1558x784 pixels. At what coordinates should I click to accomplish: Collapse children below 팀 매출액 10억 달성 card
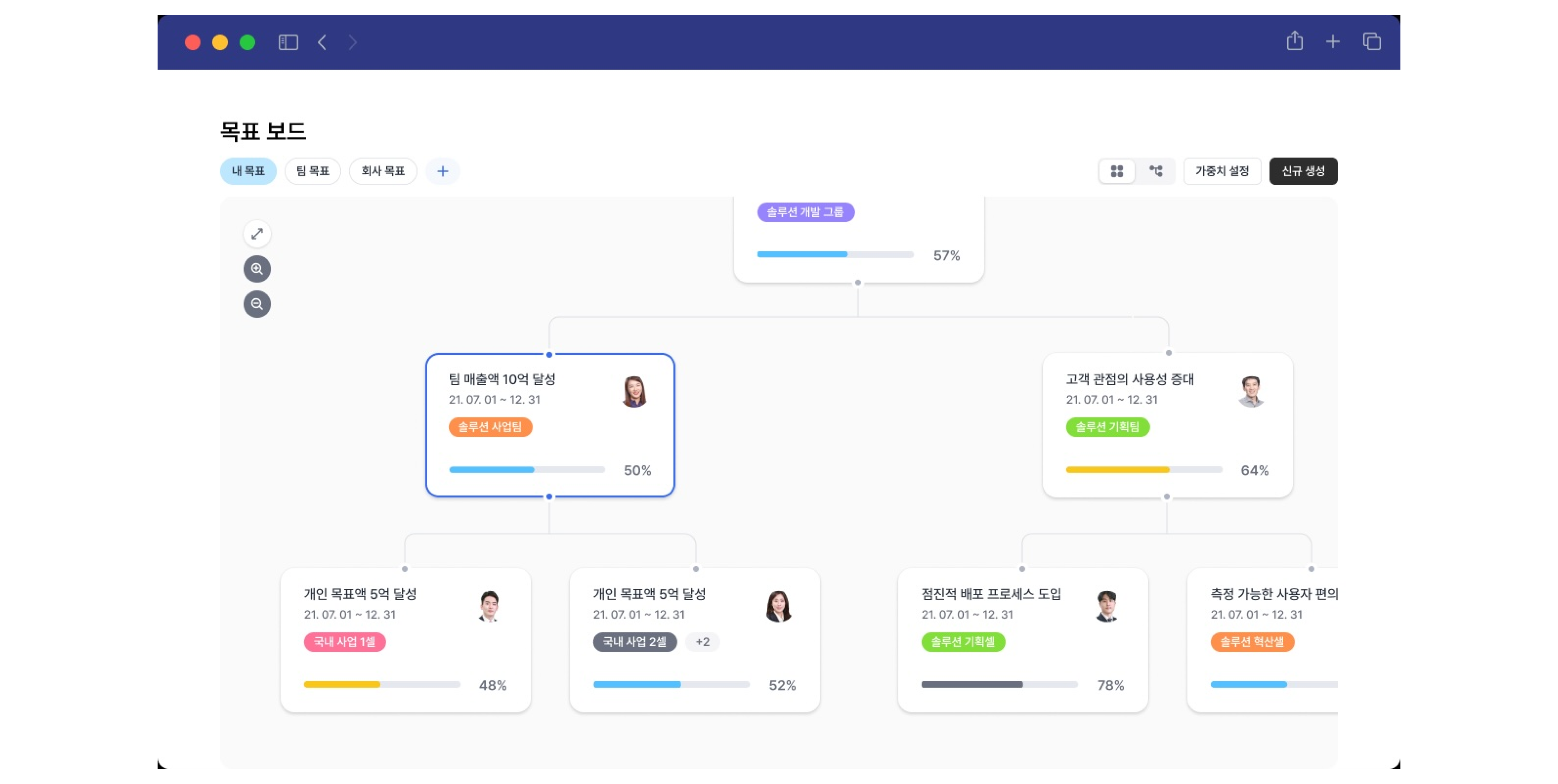pyautogui.click(x=549, y=496)
